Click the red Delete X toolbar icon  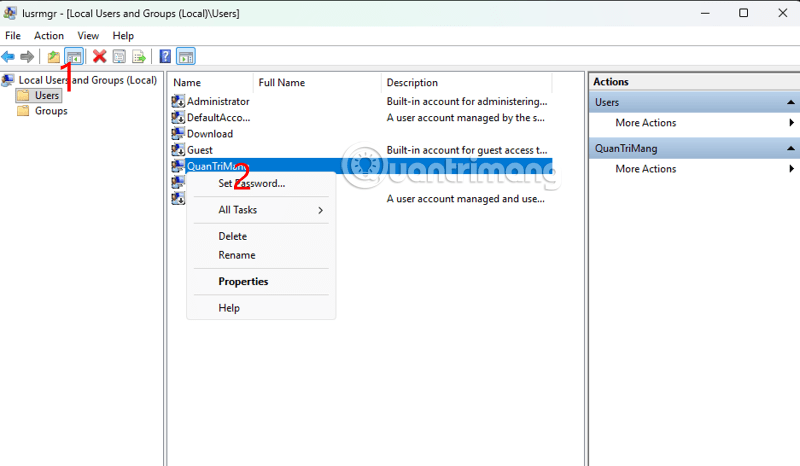(99, 57)
